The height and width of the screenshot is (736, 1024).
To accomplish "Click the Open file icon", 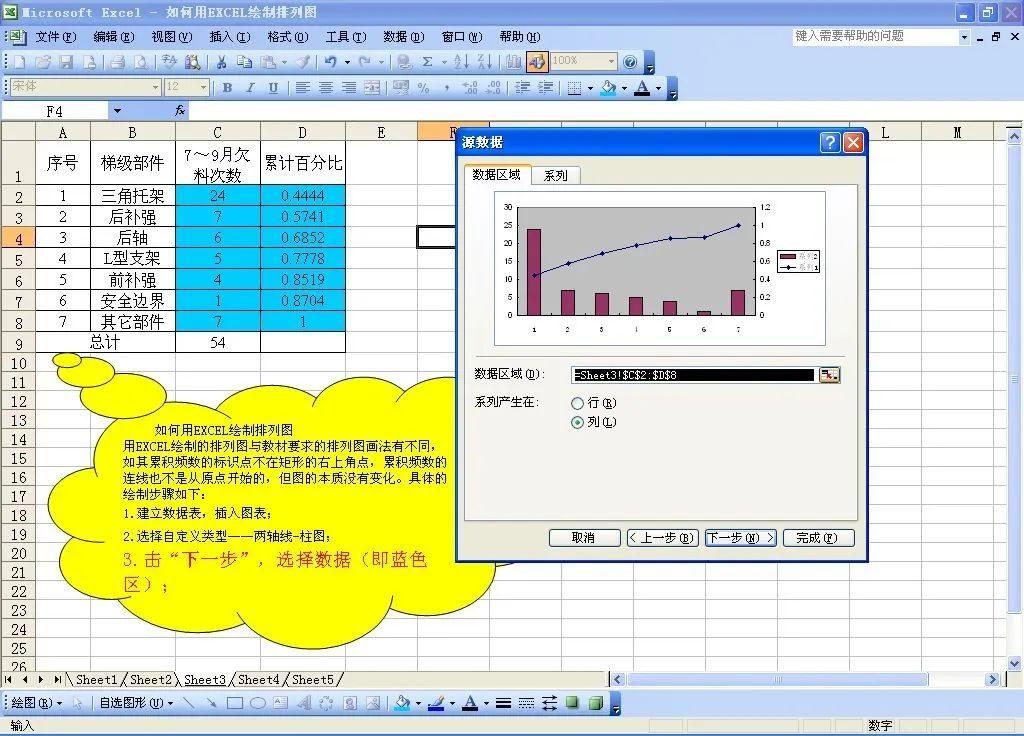I will point(43,62).
